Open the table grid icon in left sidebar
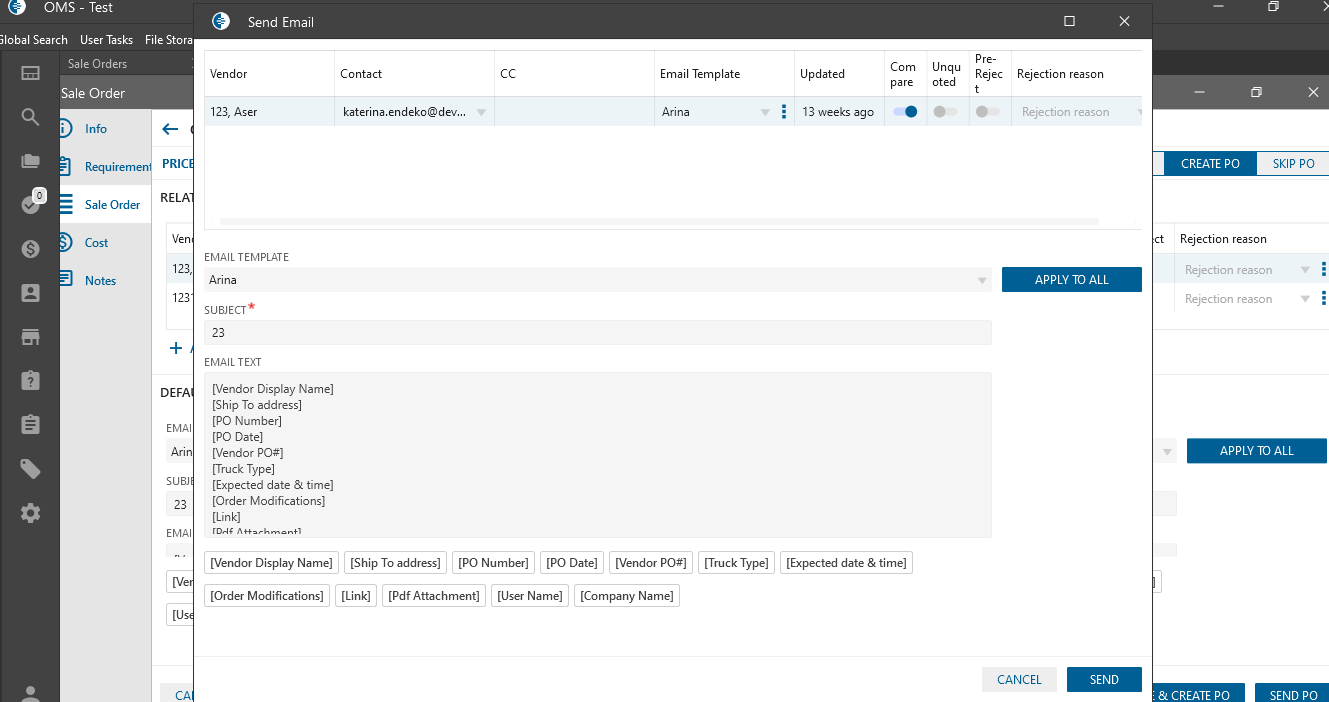 (30, 73)
